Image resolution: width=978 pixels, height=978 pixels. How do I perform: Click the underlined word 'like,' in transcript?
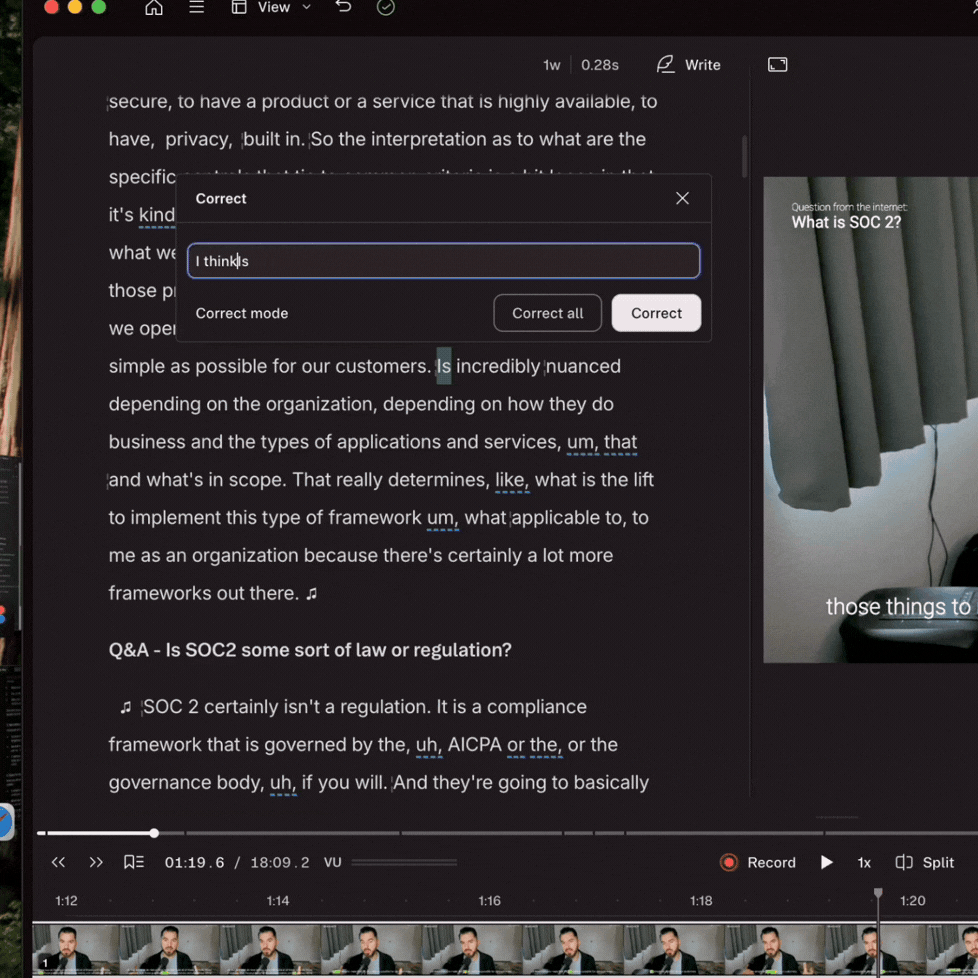[512, 480]
